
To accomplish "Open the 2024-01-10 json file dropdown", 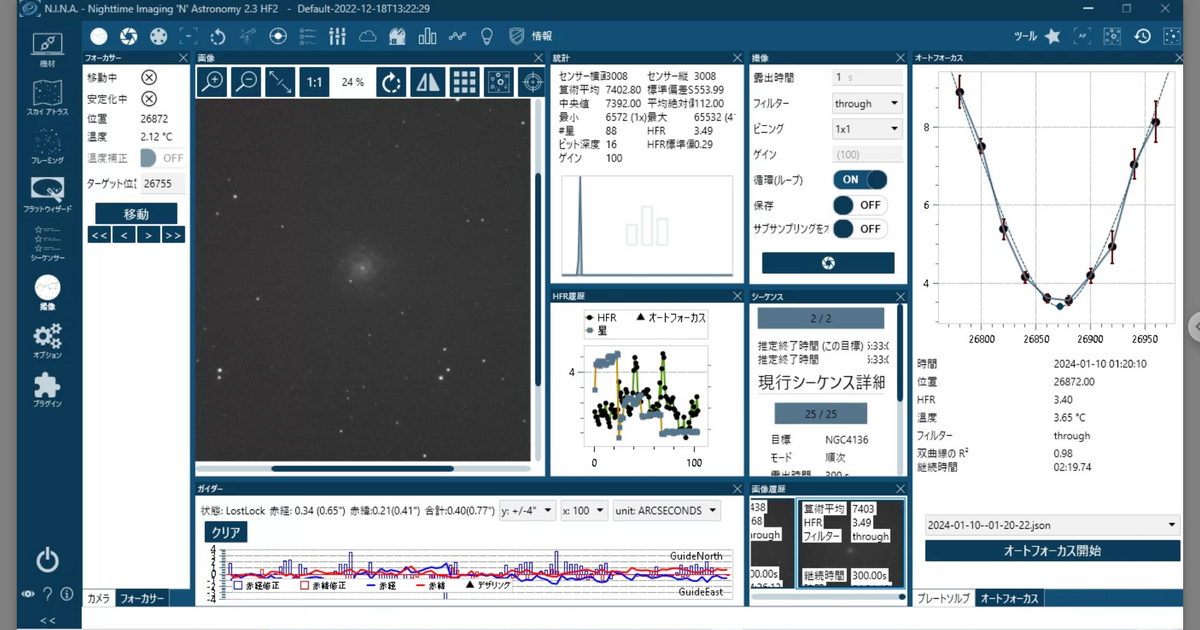I will pos(1052,525).
